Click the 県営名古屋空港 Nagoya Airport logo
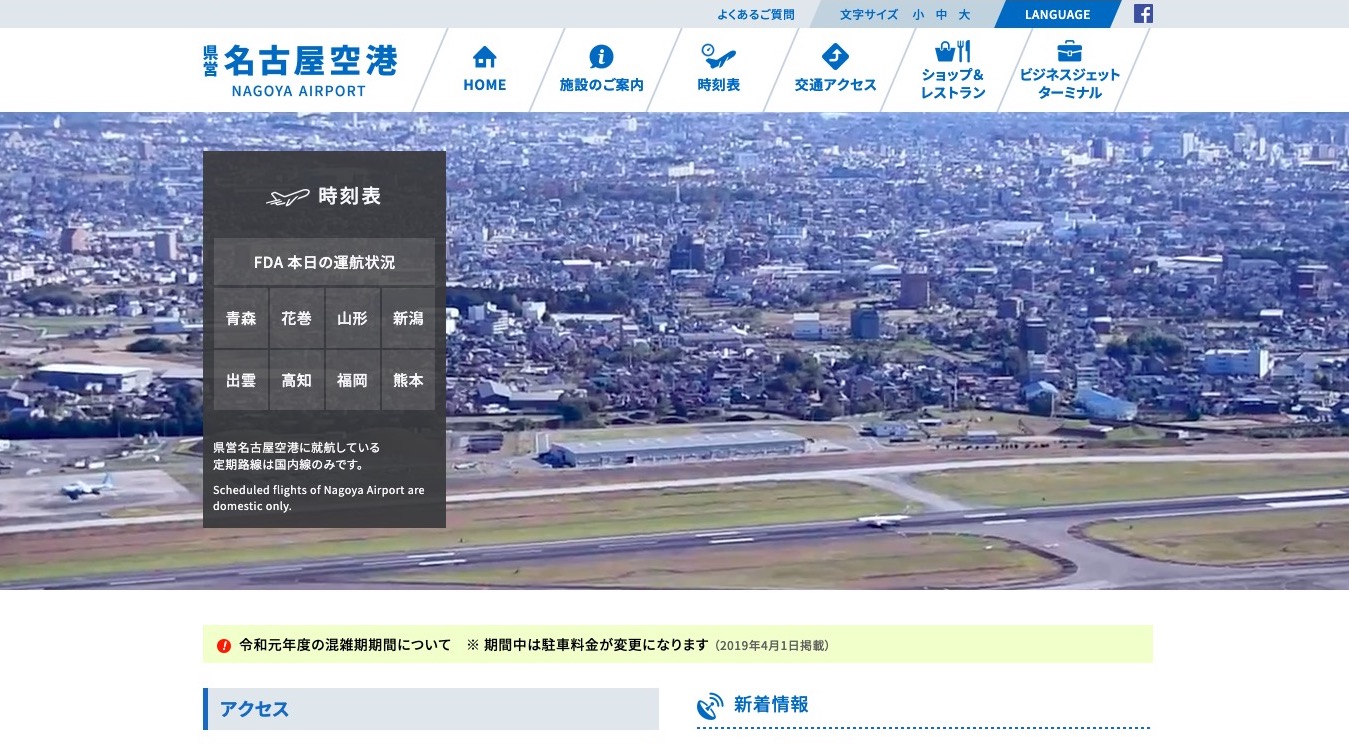This screenshot has width=1349, height=744. coord(300,70)
